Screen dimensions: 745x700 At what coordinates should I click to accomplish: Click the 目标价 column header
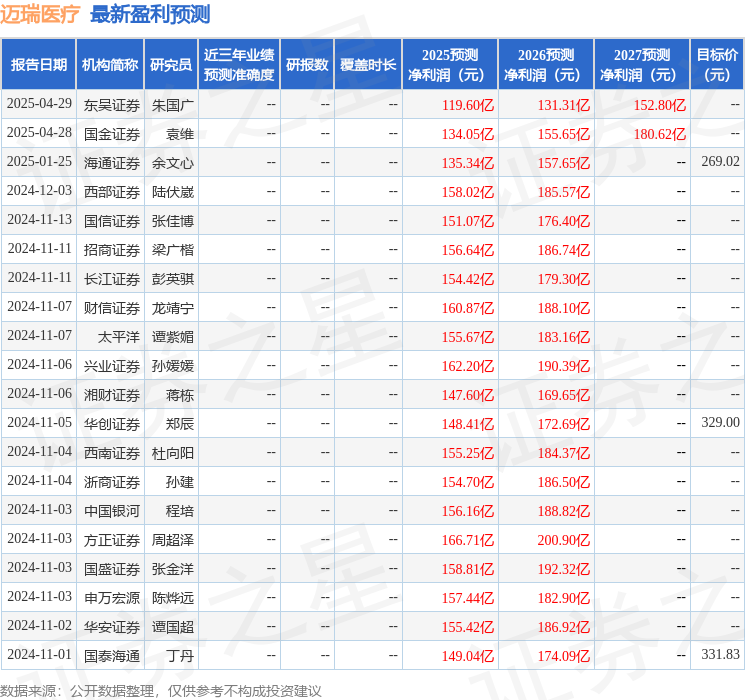(717, 64)
